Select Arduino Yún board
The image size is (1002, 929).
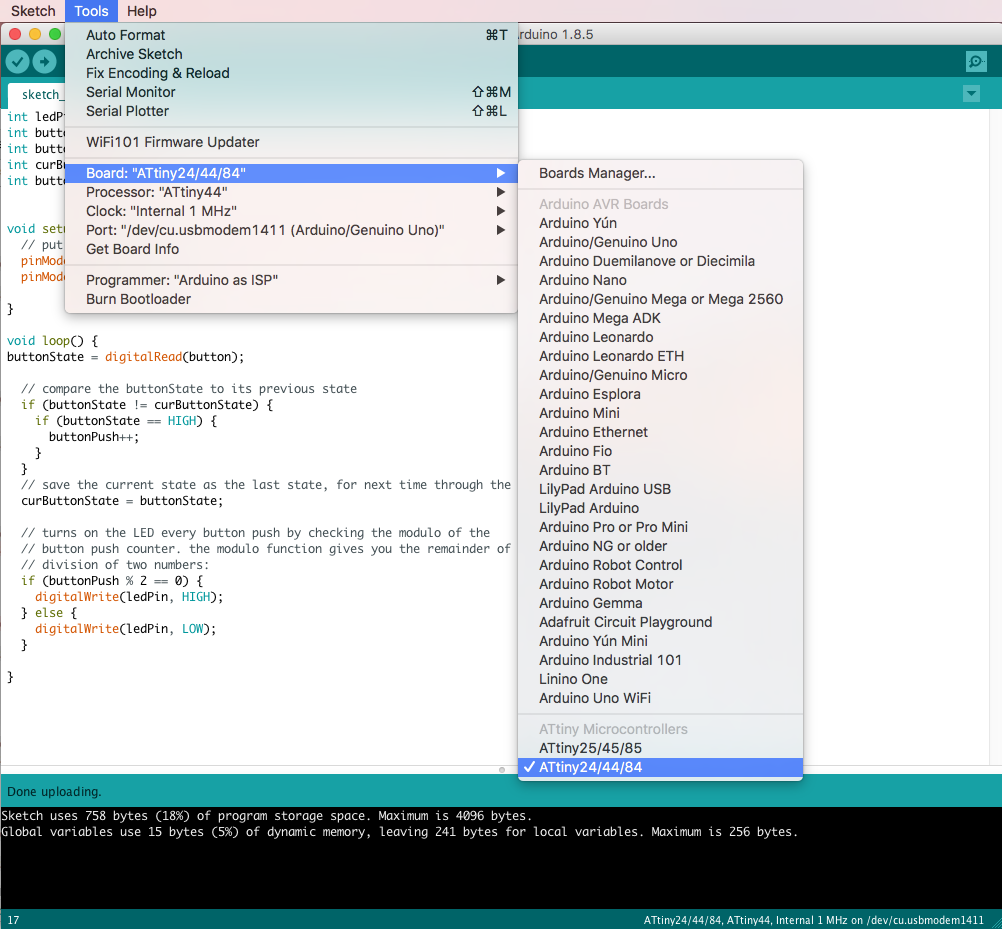(660, 223)
